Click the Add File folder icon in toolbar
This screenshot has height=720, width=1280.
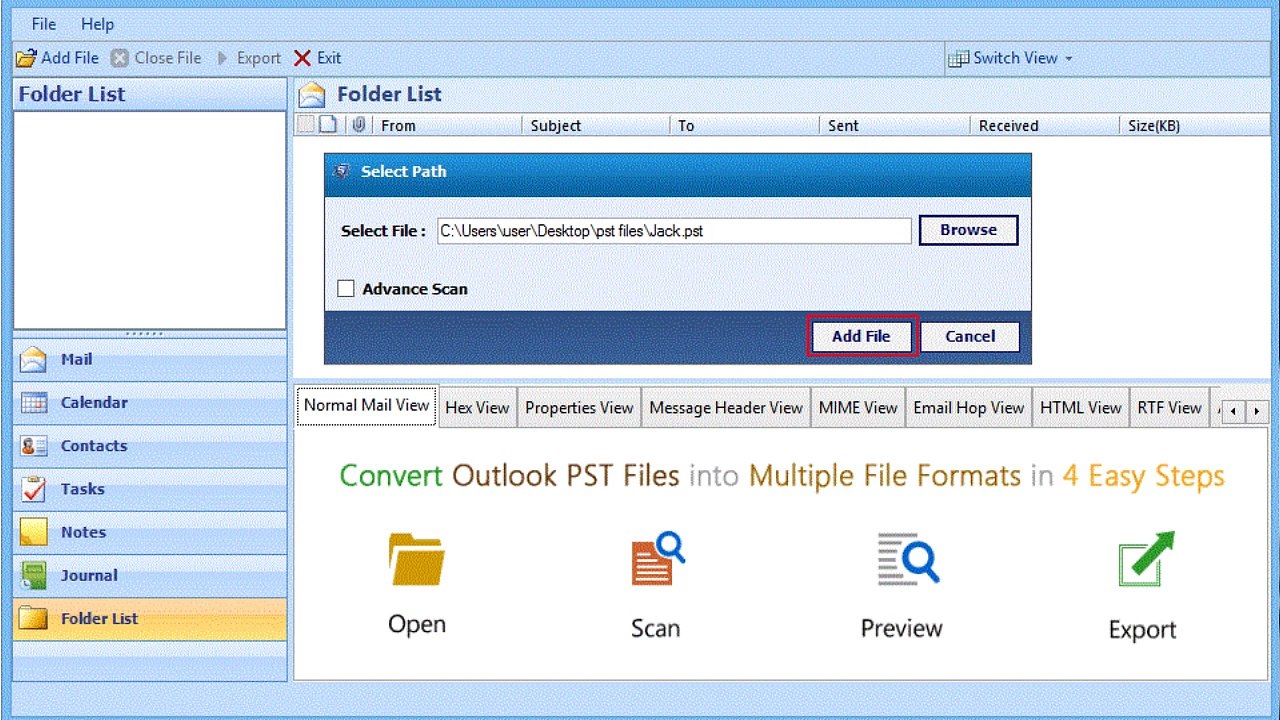tap(26, 58)
